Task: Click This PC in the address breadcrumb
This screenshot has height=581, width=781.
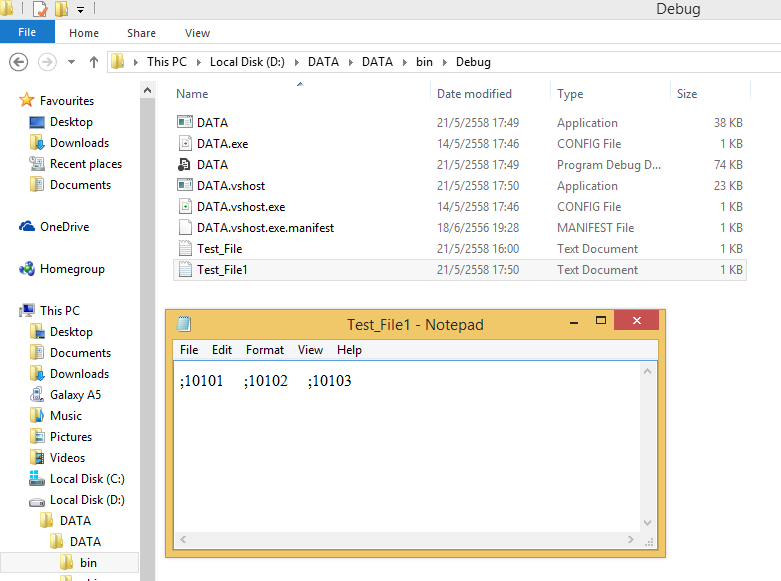Action: click(167, 62)
